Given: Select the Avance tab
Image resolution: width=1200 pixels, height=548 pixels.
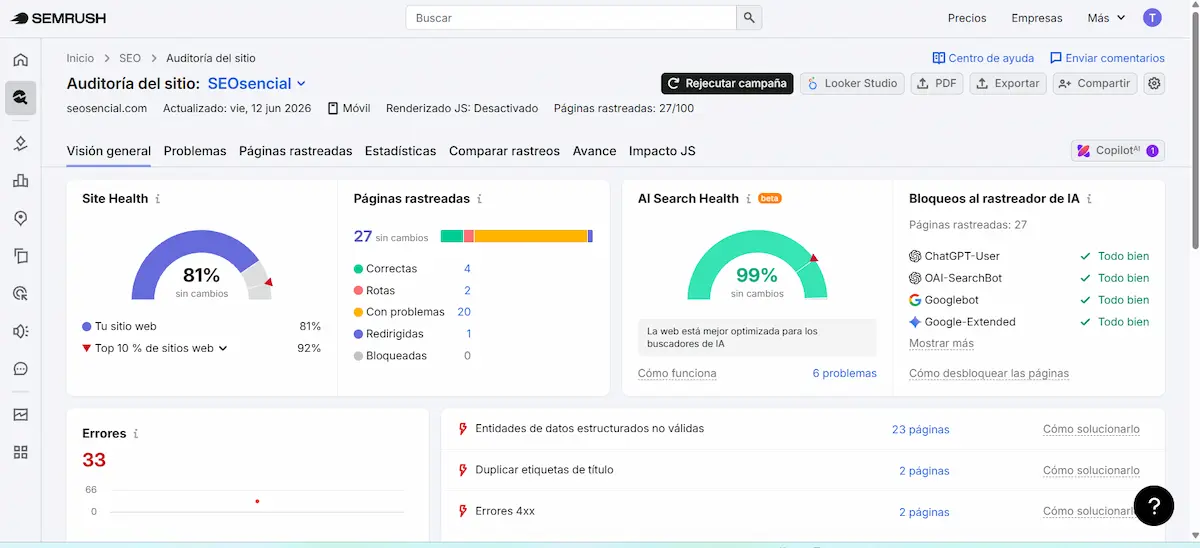Looking at the screenshot, I should [594, 151].
